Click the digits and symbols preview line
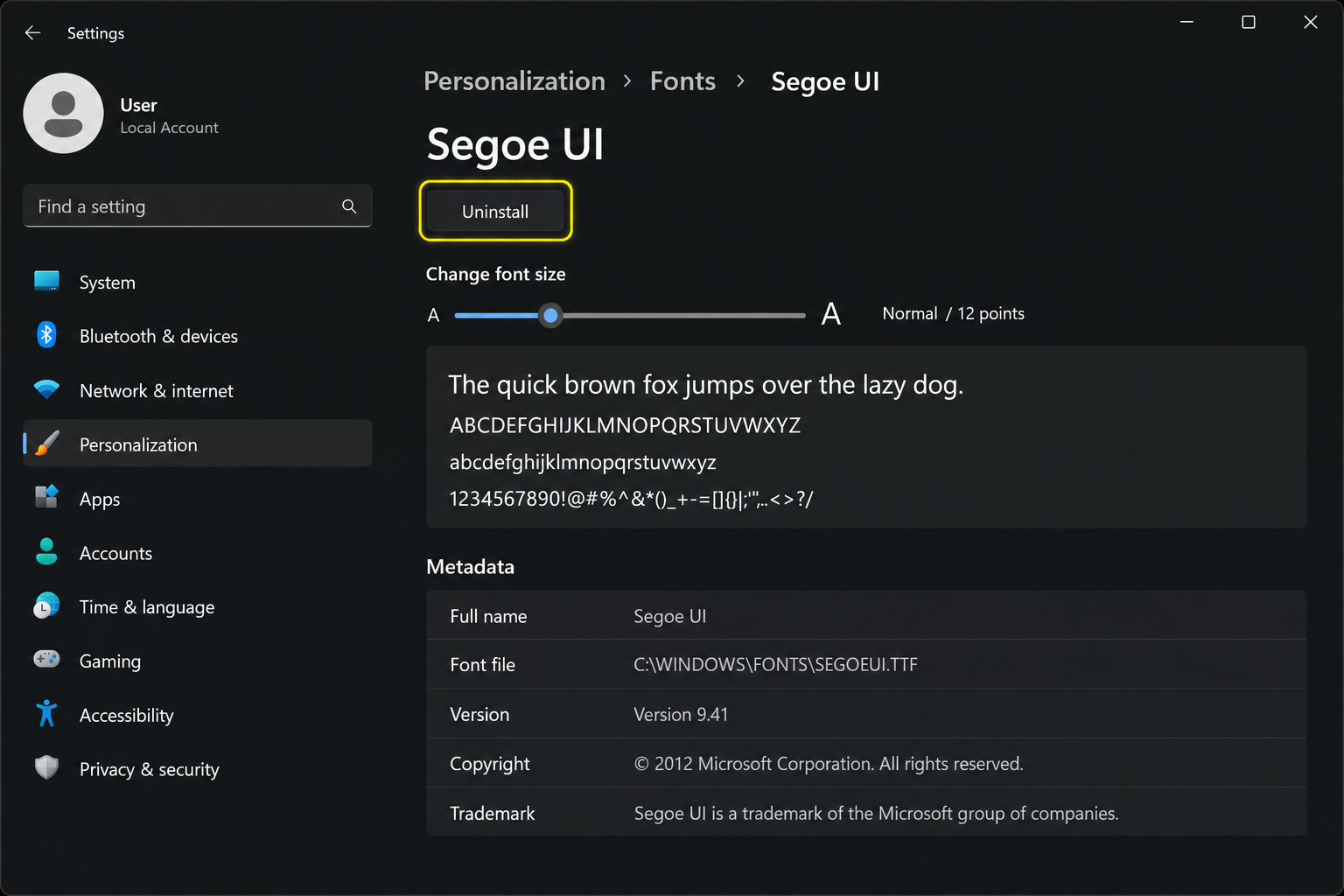Image resolution: width=1344 pixels, height=896 pixels. click(631, 499)
